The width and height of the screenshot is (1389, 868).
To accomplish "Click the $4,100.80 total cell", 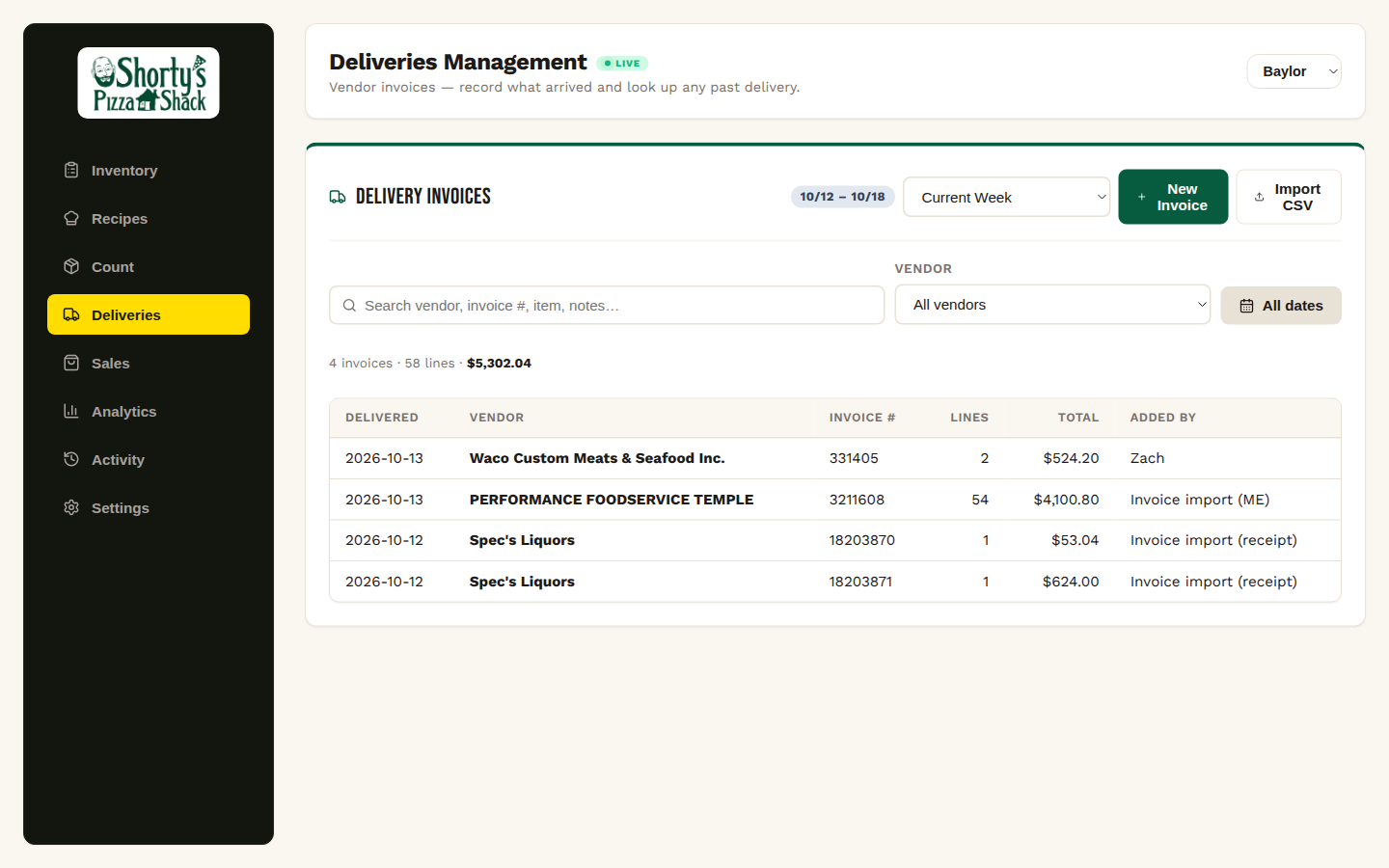I will [1066, 500].
